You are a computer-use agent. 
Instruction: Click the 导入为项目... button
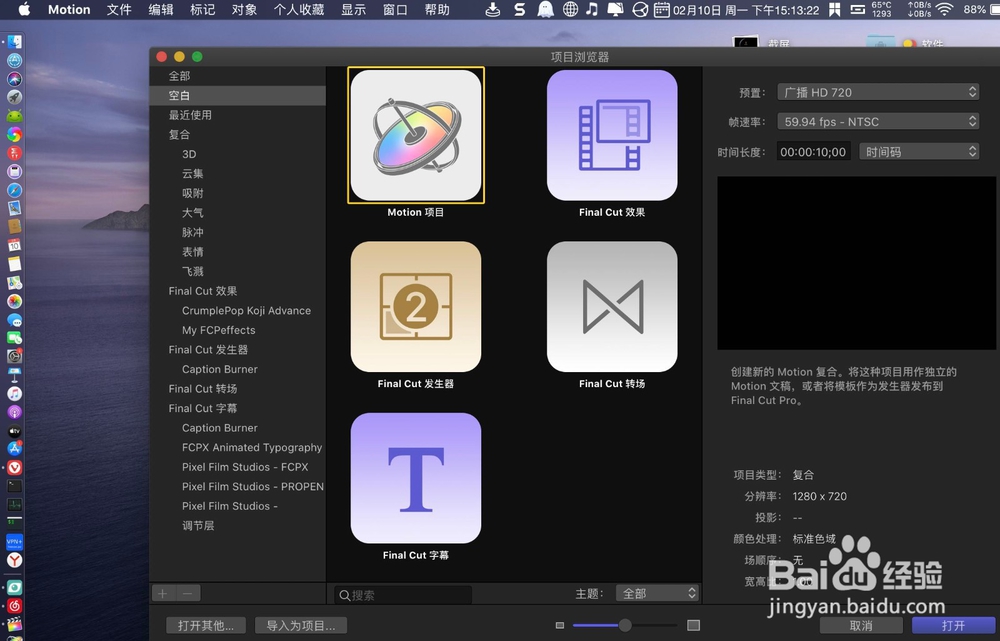coord(300,626)
